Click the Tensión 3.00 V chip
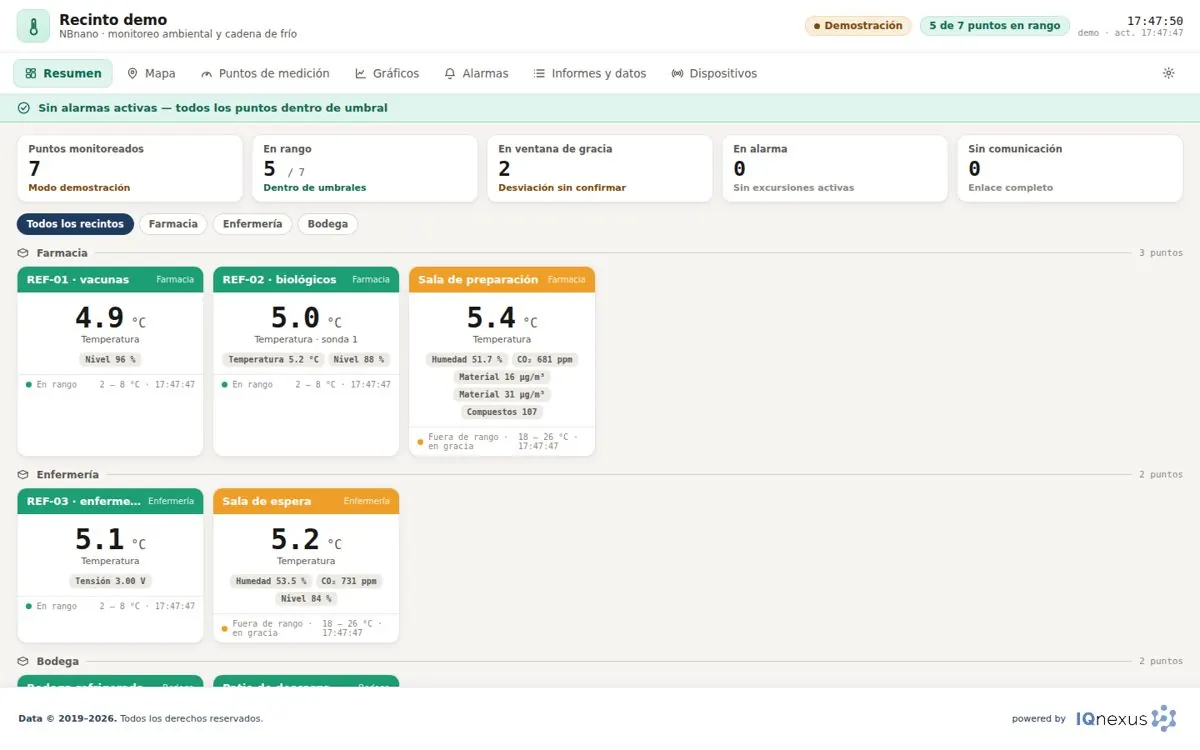Screen dimensions: 1200x750 click(x=110, y=581)
